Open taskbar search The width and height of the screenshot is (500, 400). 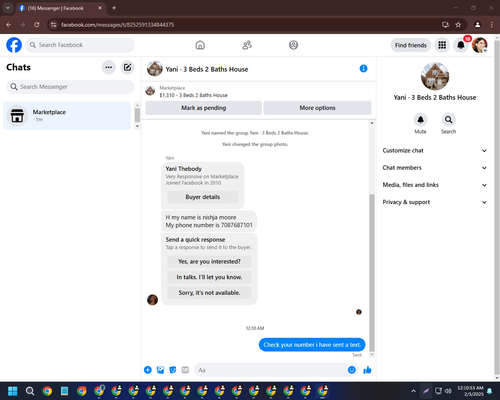coord(30,391)
